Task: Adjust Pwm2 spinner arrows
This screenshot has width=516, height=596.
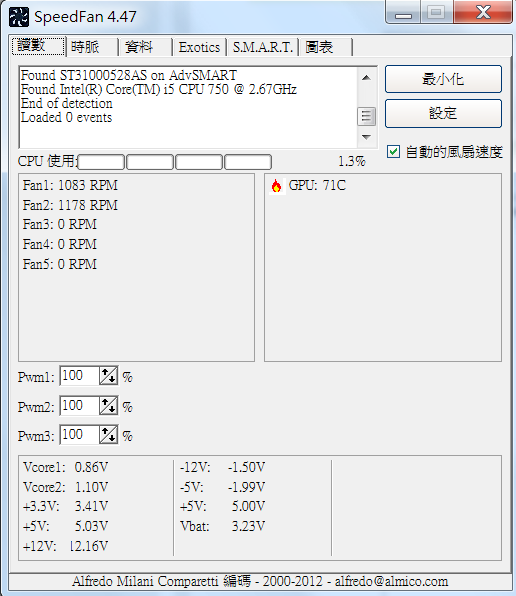Action: (x=108, y=406)
